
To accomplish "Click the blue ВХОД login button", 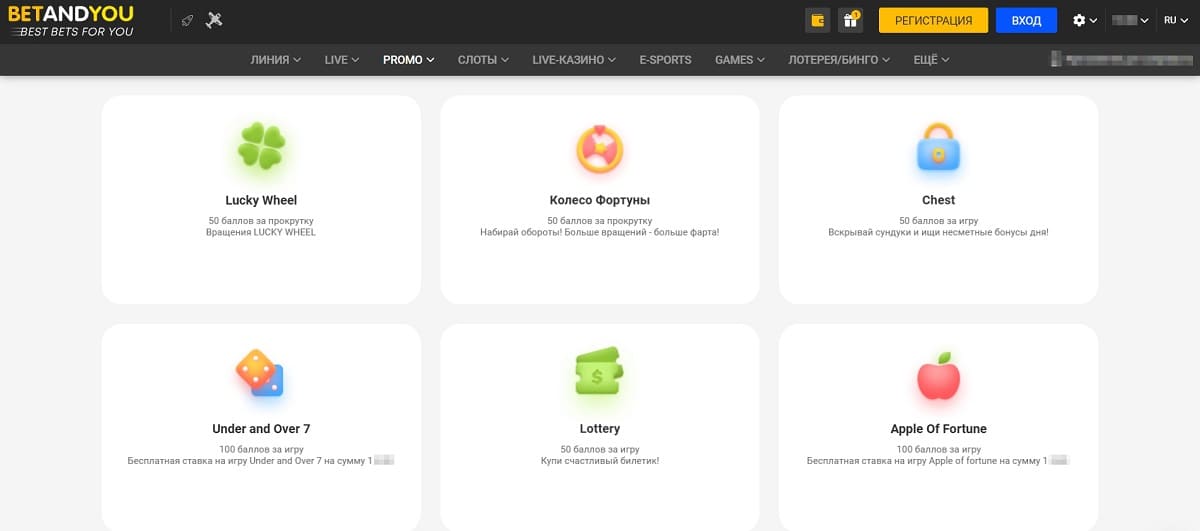I will coord(1026,20).
